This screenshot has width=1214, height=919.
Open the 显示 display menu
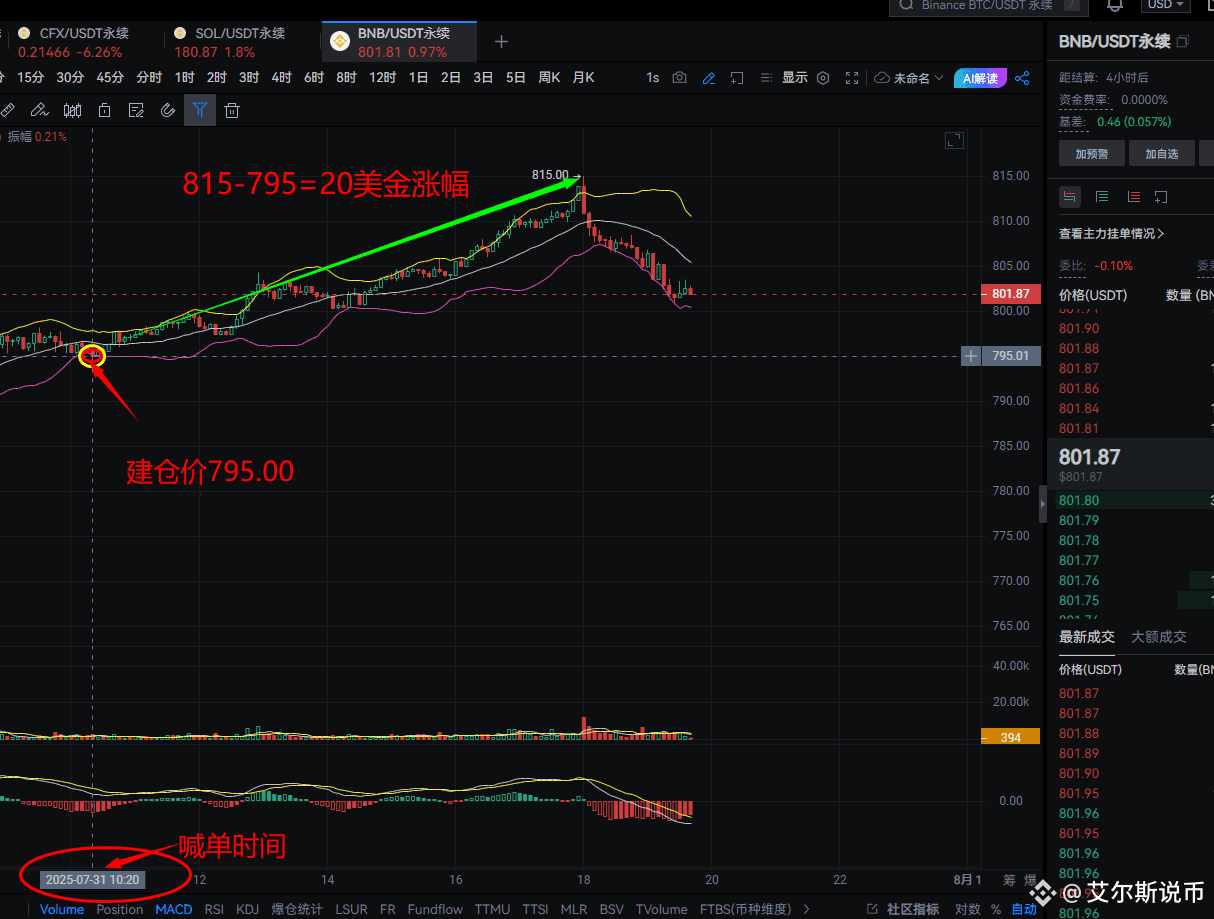795,78
